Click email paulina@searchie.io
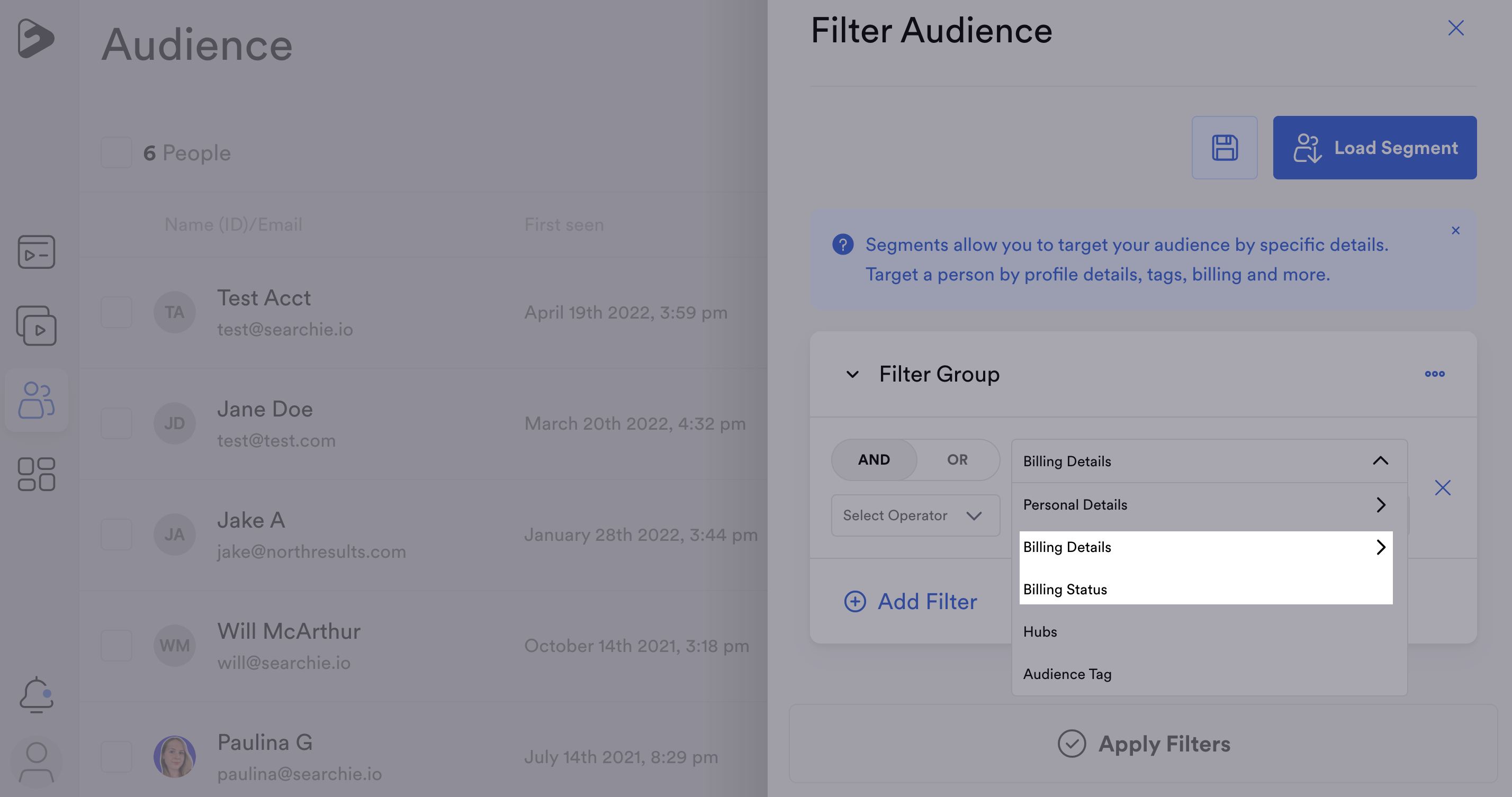This screenshot has height=797, width=1512. [299, 774]
